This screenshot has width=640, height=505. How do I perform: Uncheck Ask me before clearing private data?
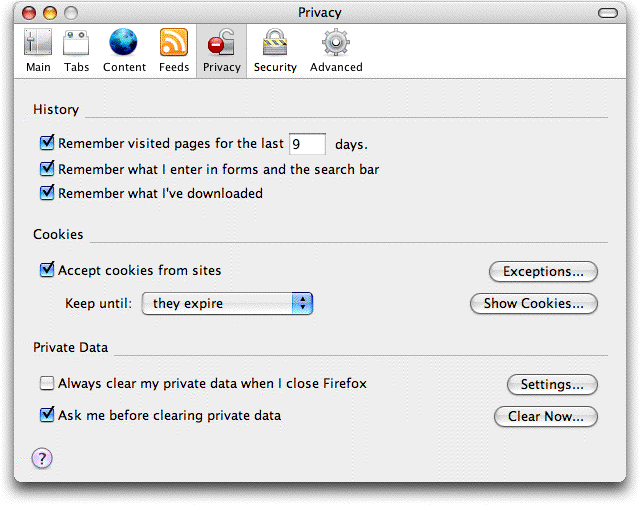47,415
